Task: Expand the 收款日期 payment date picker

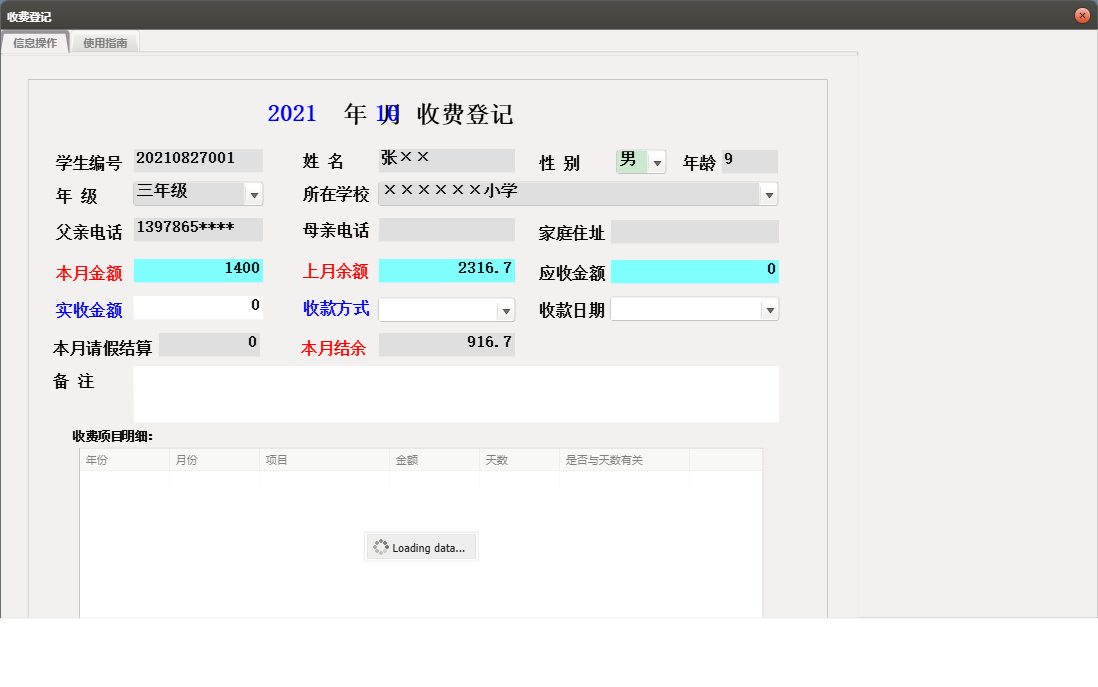Action: [769, 308]
